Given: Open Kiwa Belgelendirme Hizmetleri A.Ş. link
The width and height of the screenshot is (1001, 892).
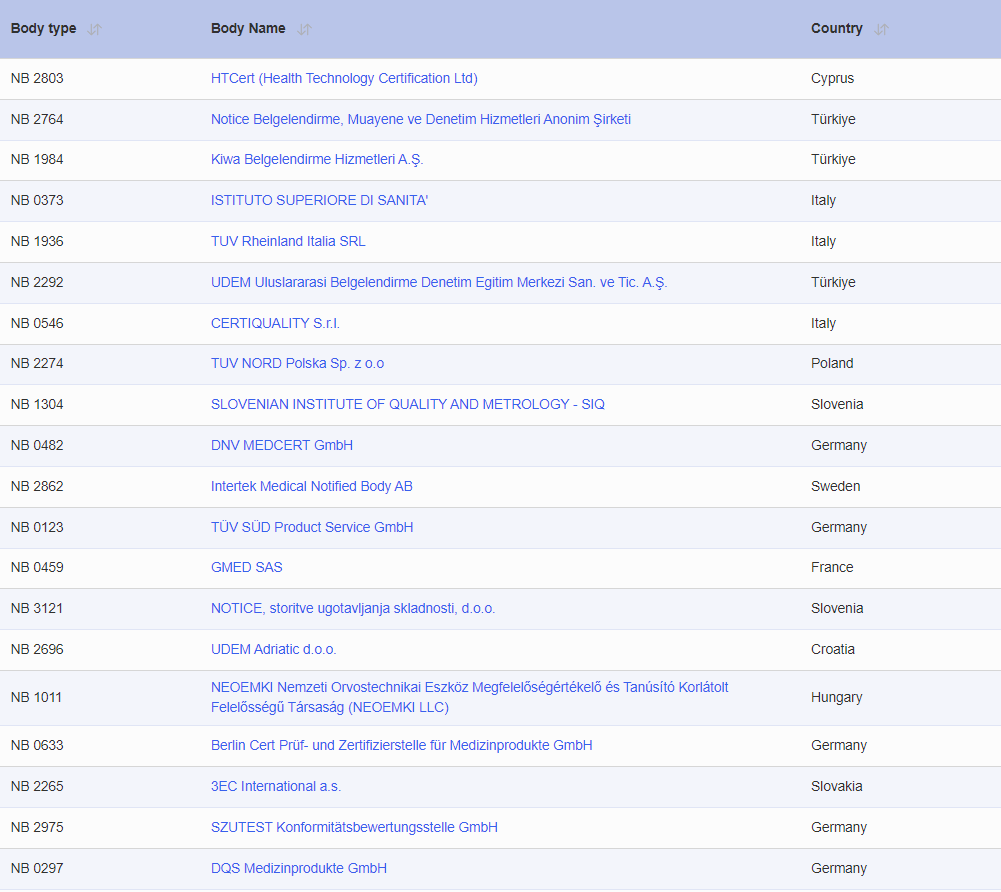Looking at the screenshot, I should tap(317, 160).
